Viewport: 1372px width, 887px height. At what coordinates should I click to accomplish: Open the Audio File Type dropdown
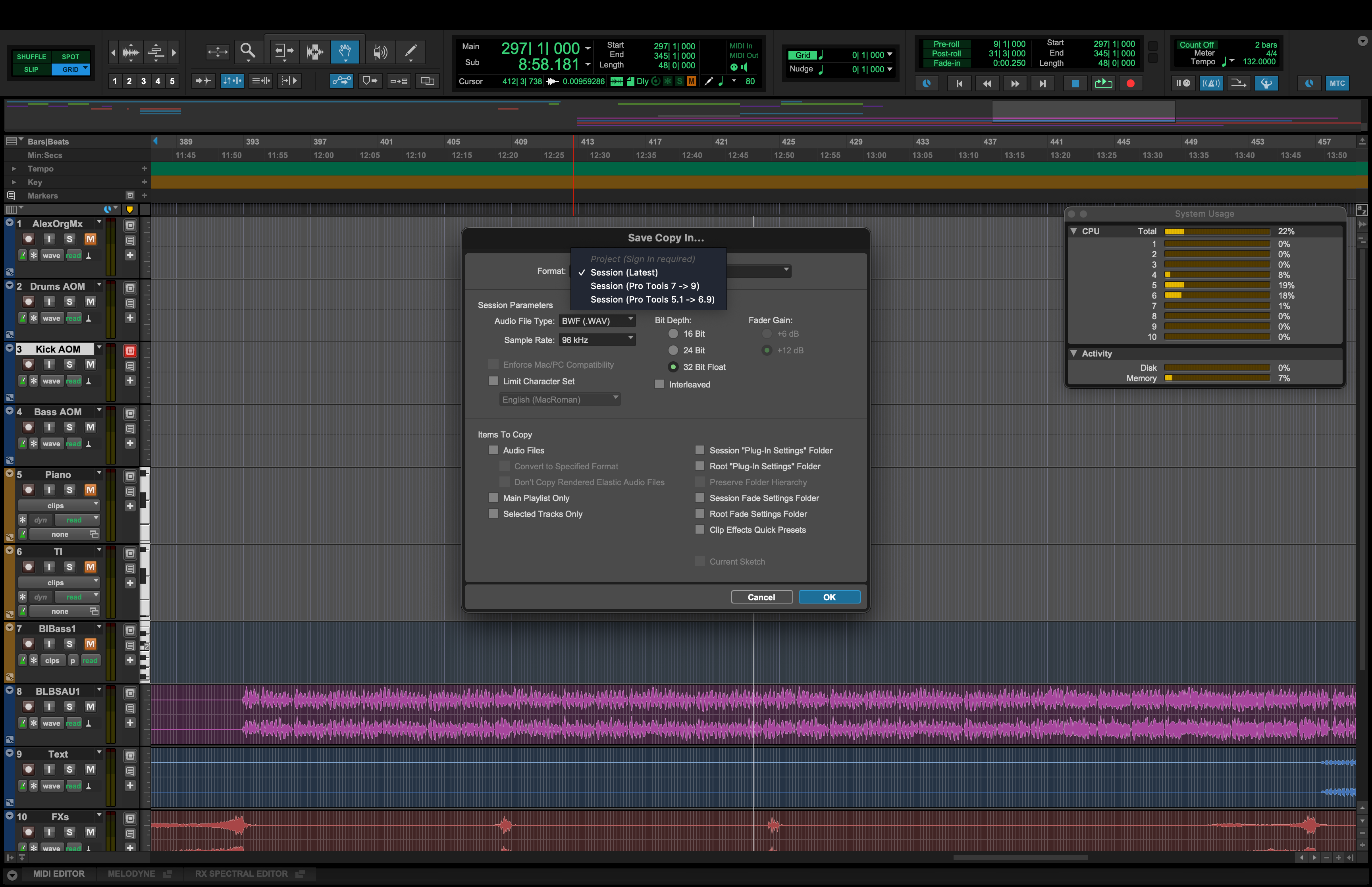coord(597,321)
